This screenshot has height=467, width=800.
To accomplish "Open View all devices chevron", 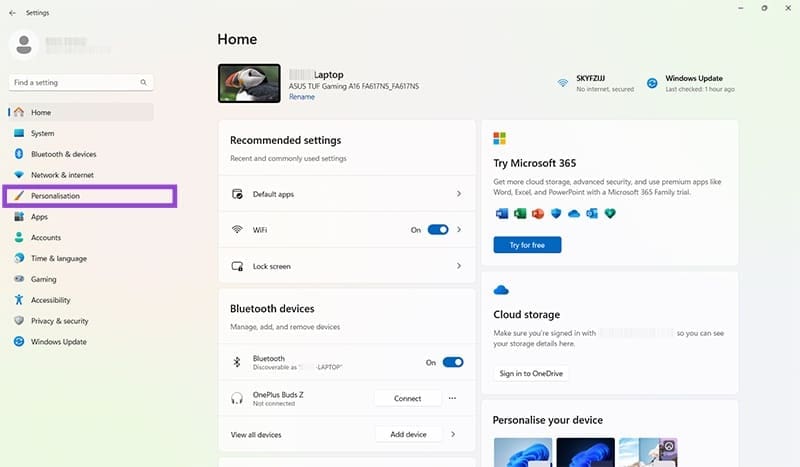I will click(453, 434).
